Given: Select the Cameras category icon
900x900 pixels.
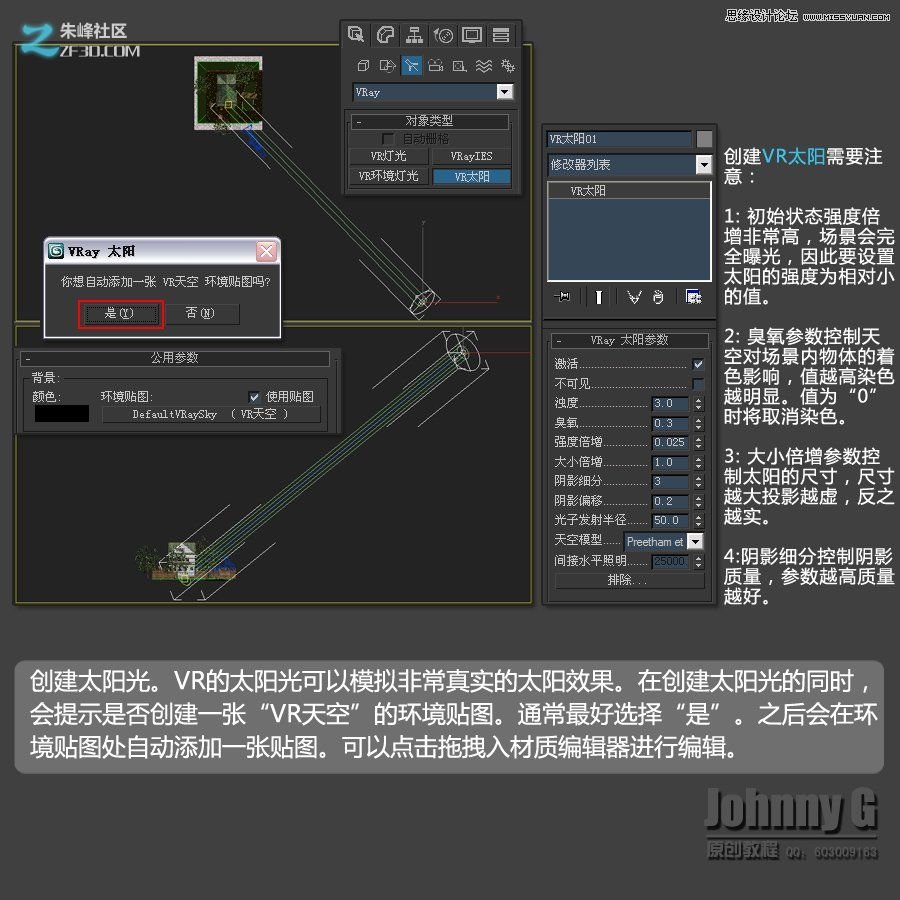Looking at the screenshot, I should [436, 66].
